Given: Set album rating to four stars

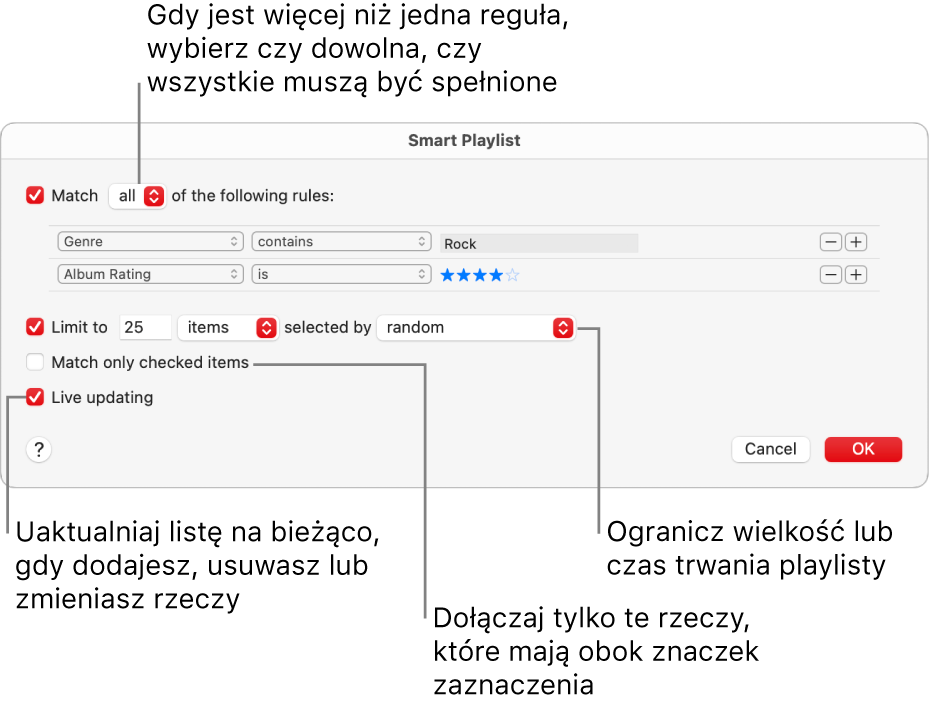Looking at the screenshot, I should (x=495, y=275).
